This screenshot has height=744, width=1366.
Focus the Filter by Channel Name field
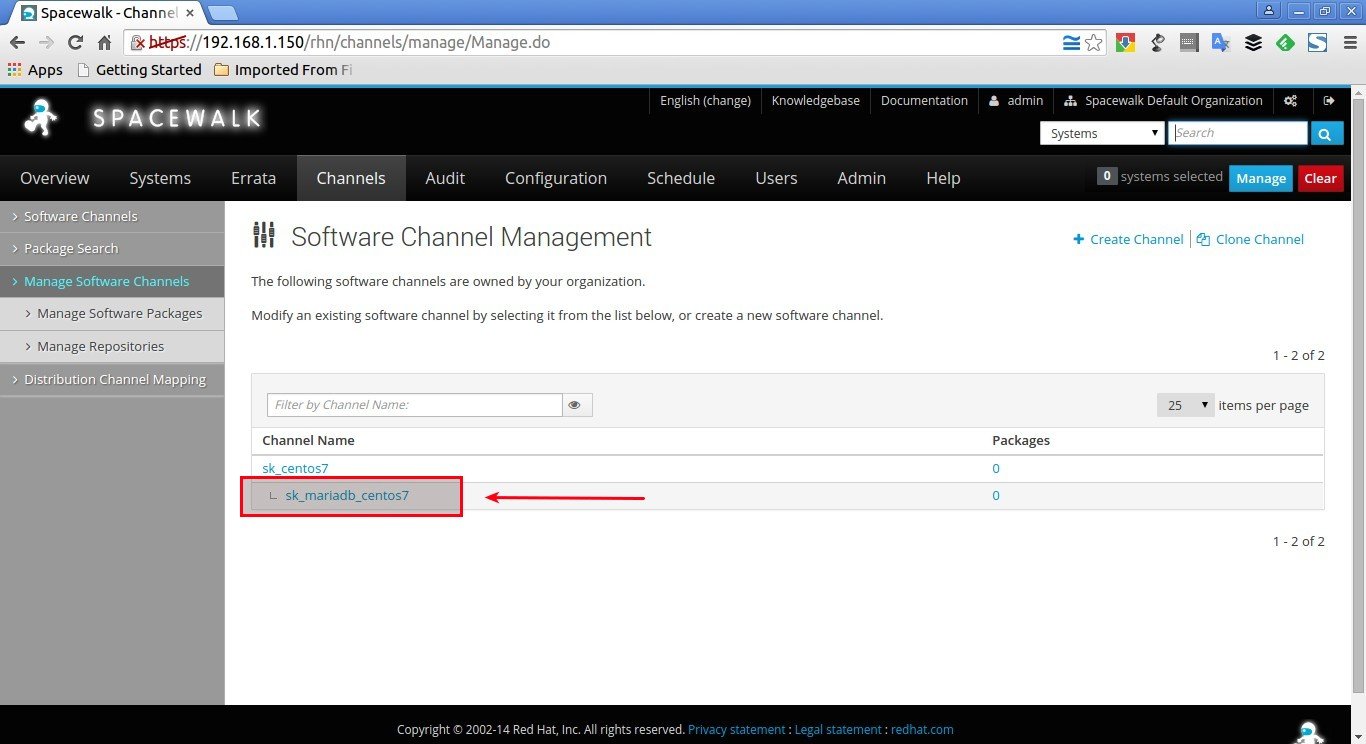(x=415, y=405)
